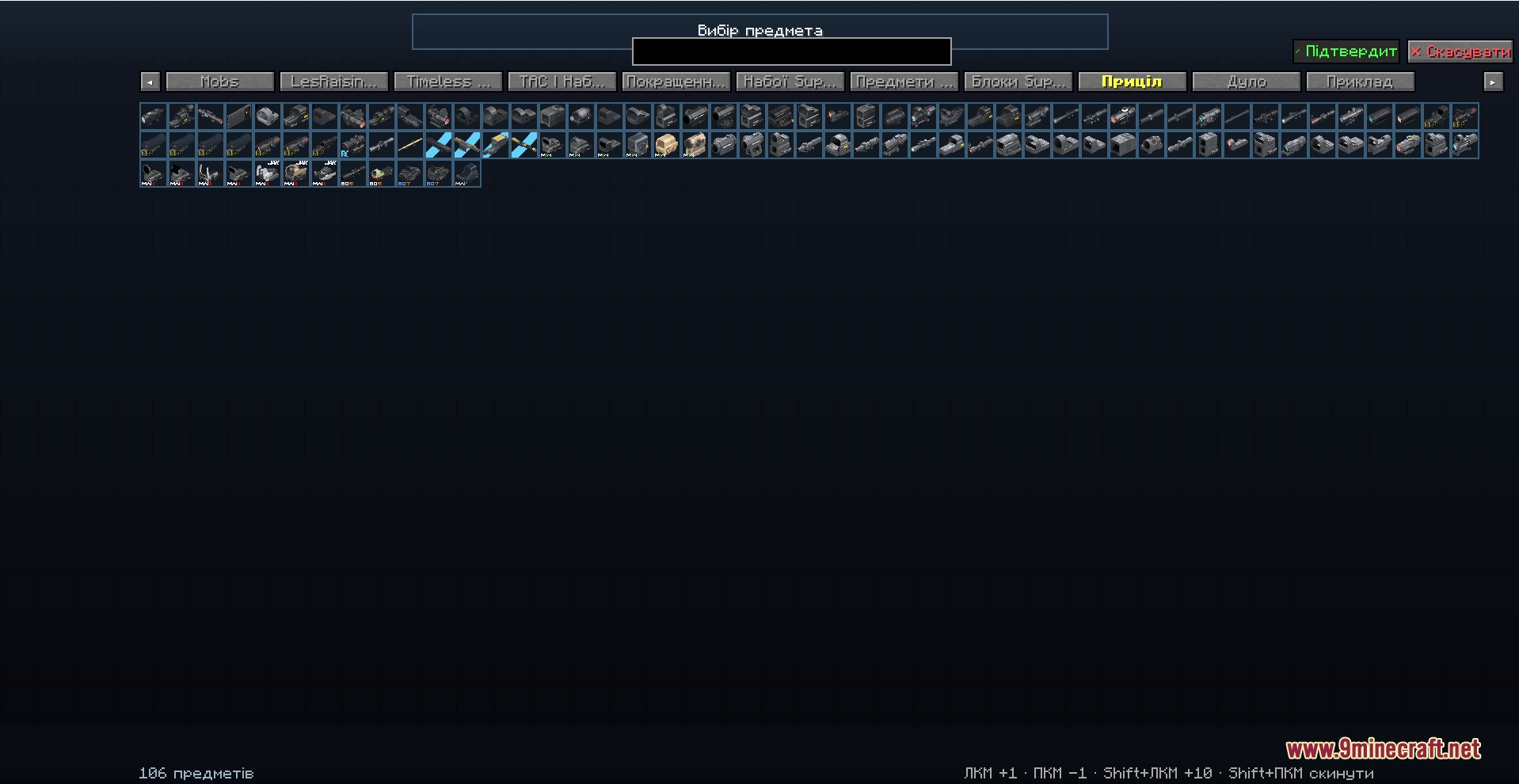The height and width of the screenshot is (784, 1519).
Task: Choose the first black-rail icon with cyan stripe
Action: click(x=439, y=145)
